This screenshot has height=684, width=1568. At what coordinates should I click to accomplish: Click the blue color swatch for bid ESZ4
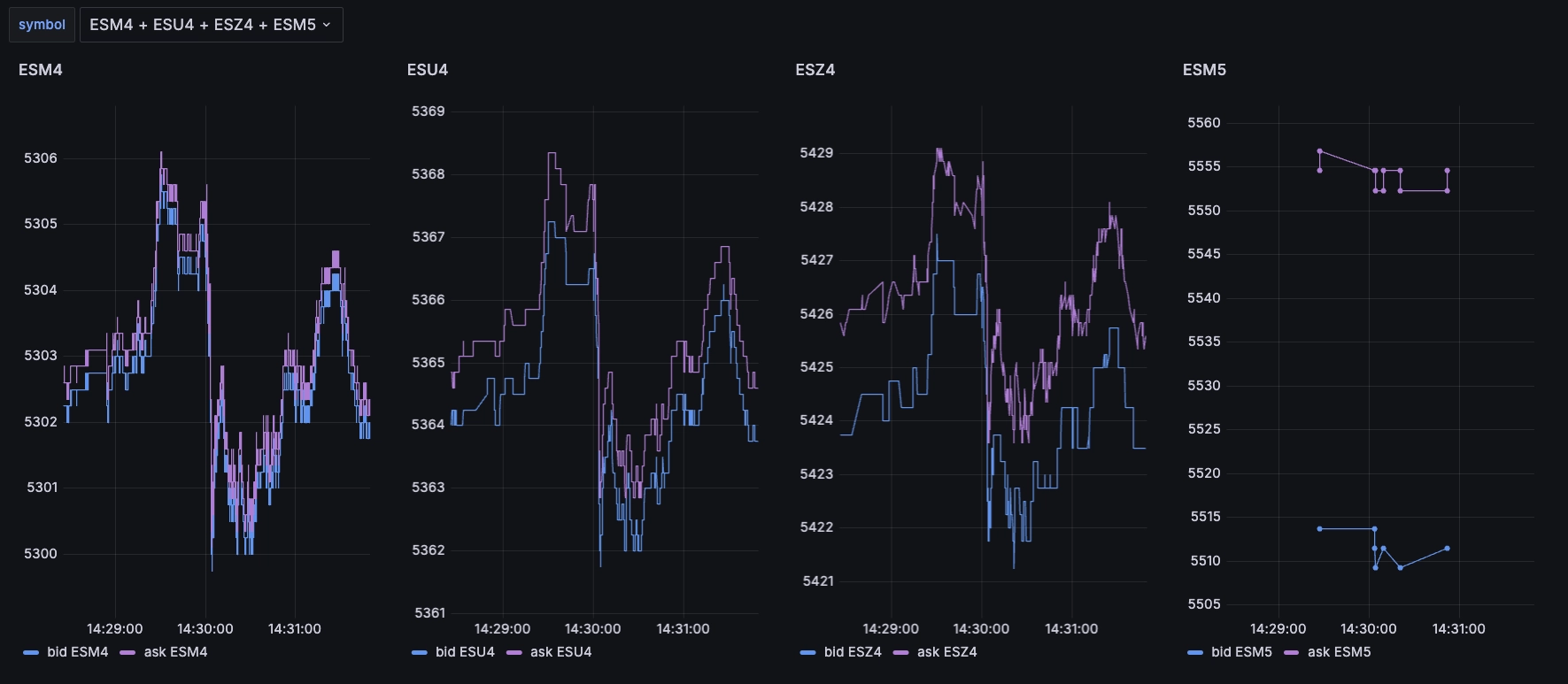(x=807, y=653)
